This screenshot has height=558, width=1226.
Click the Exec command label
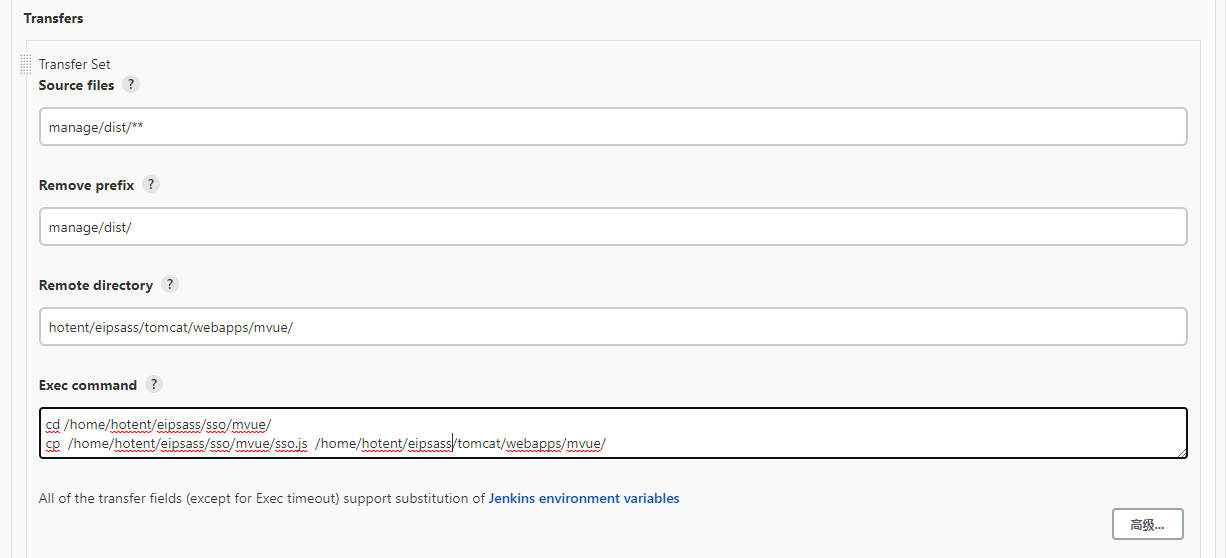[x=87, y=385]
